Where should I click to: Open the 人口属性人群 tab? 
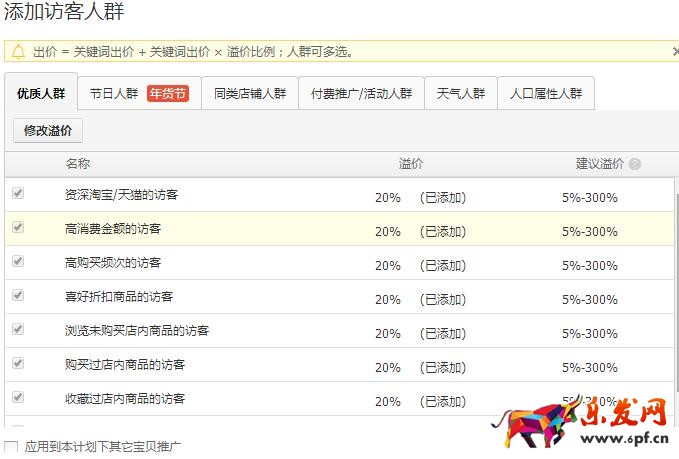[x=545, y=94]
